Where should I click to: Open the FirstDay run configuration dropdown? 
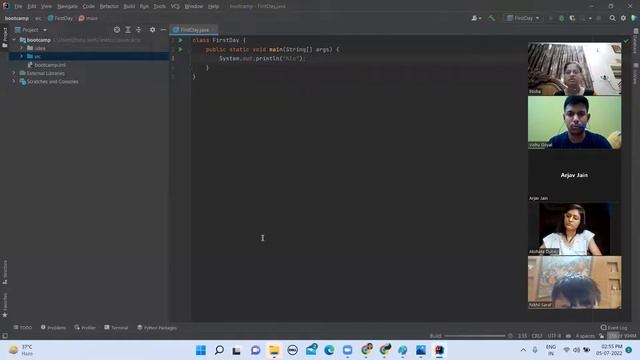pyautogui.click(x=523, y=18)
